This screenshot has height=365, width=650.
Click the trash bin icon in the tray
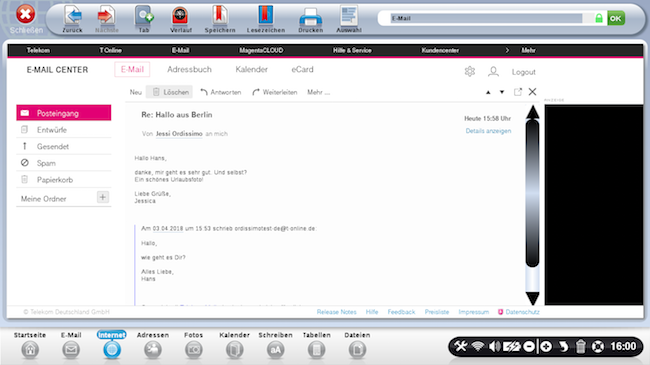(581, 346)
